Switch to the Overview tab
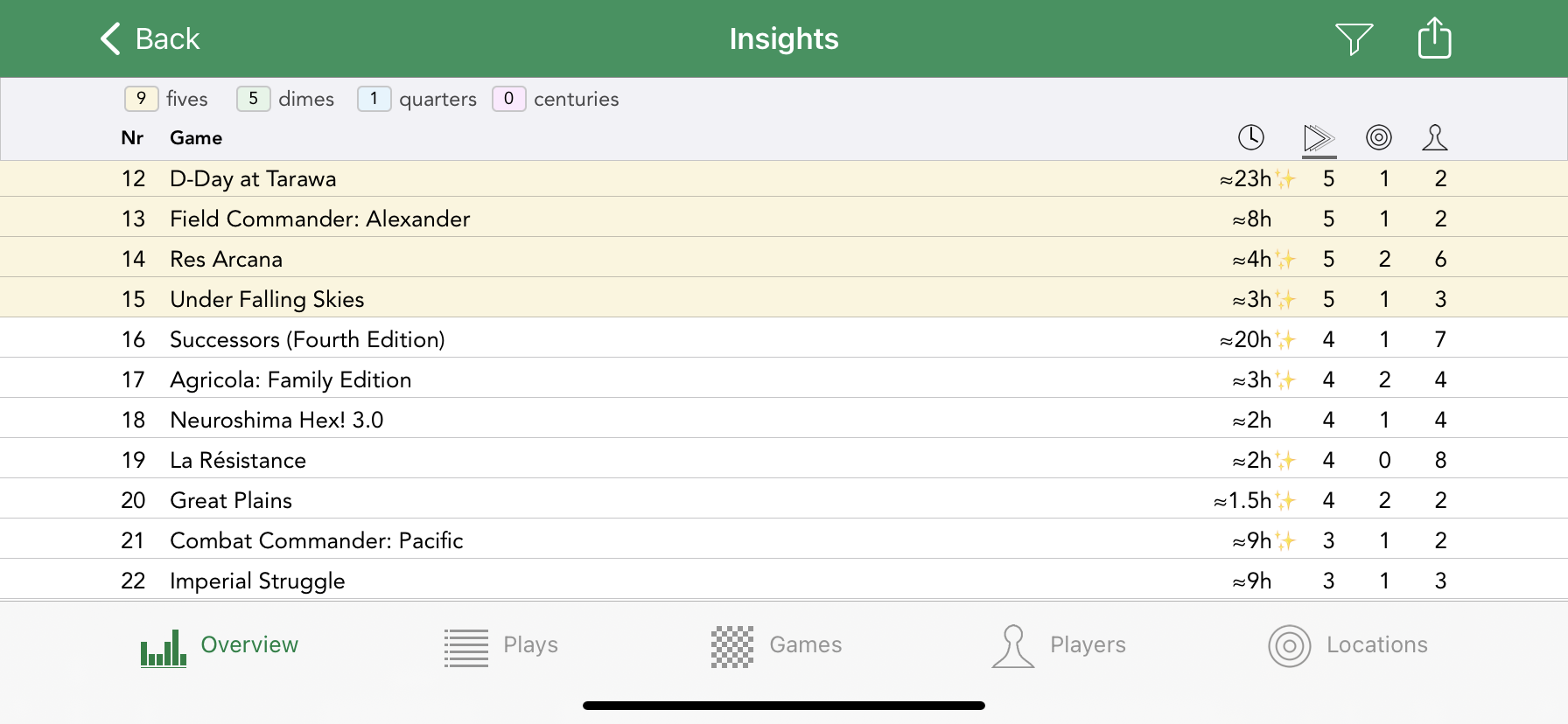 pos(220,646)
